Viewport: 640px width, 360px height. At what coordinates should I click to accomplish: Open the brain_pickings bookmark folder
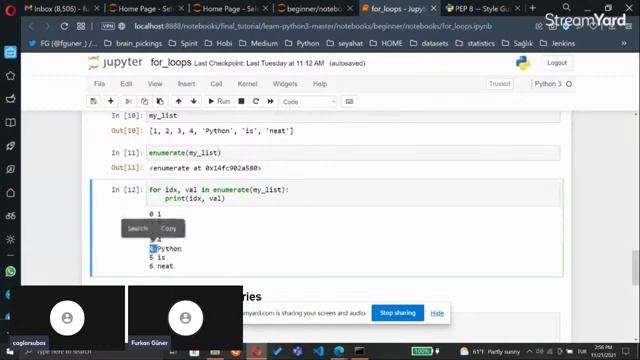(x=133, y=43)
